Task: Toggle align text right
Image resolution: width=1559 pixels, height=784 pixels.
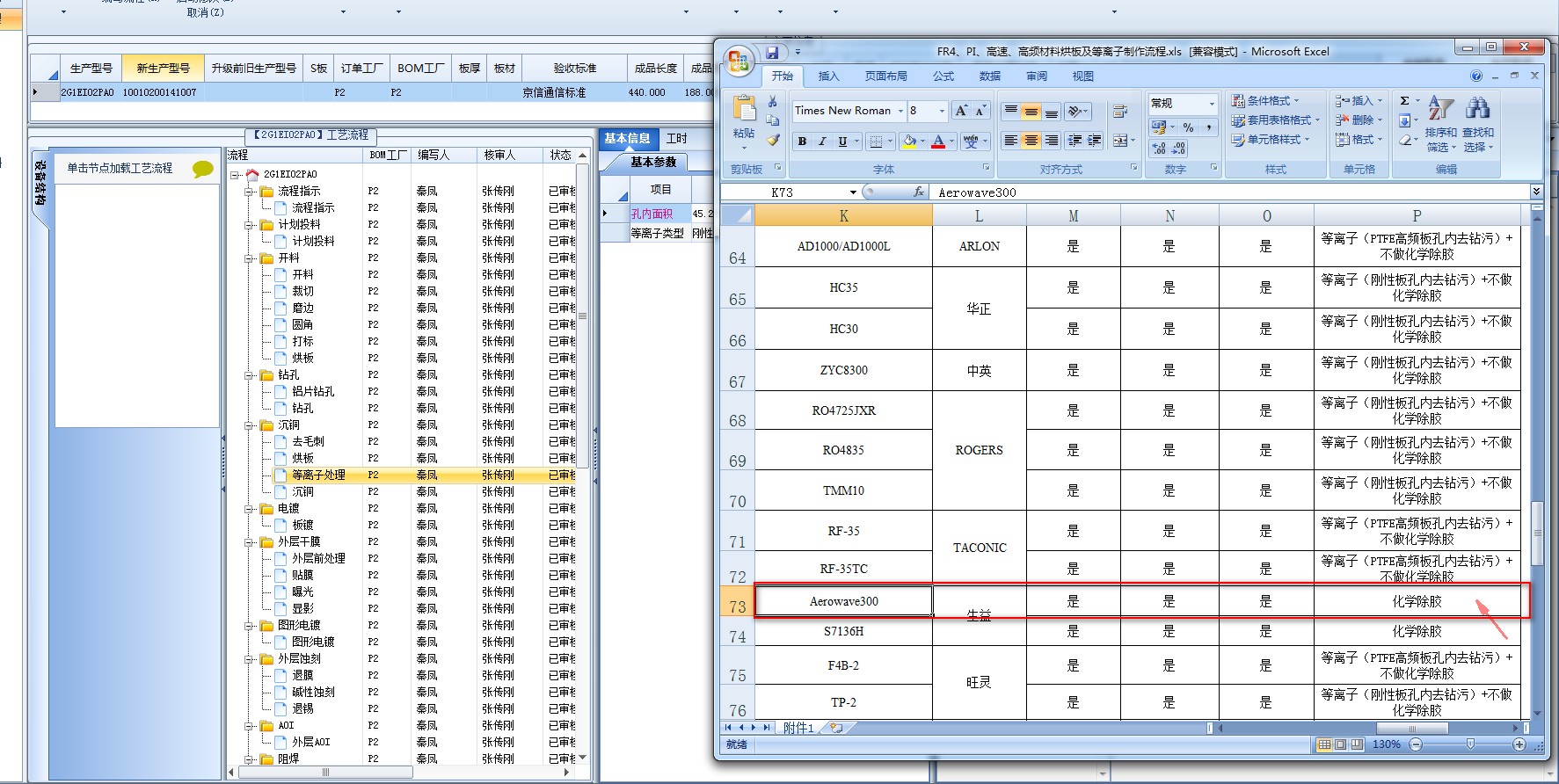Action: 1051,141
